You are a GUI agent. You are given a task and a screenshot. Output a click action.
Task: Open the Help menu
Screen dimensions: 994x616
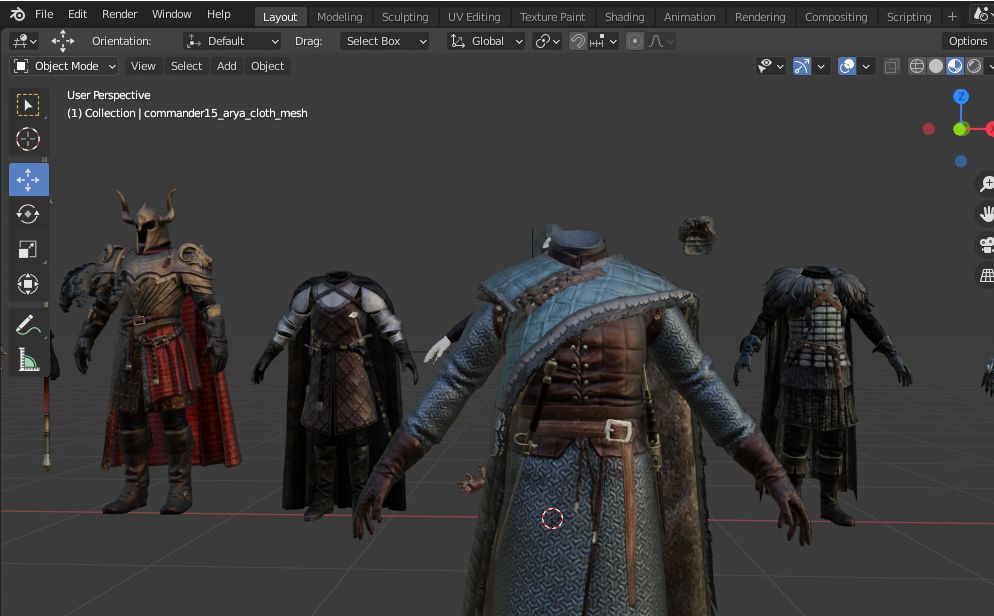pos(219,14)
